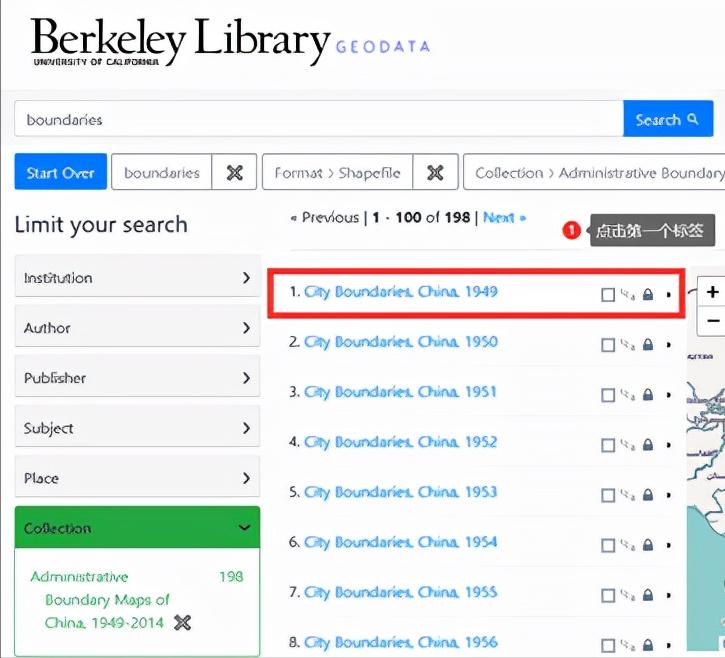Check the box for City Boundaries 1949
Screen dimensions: 725x658
coord(608,294)
